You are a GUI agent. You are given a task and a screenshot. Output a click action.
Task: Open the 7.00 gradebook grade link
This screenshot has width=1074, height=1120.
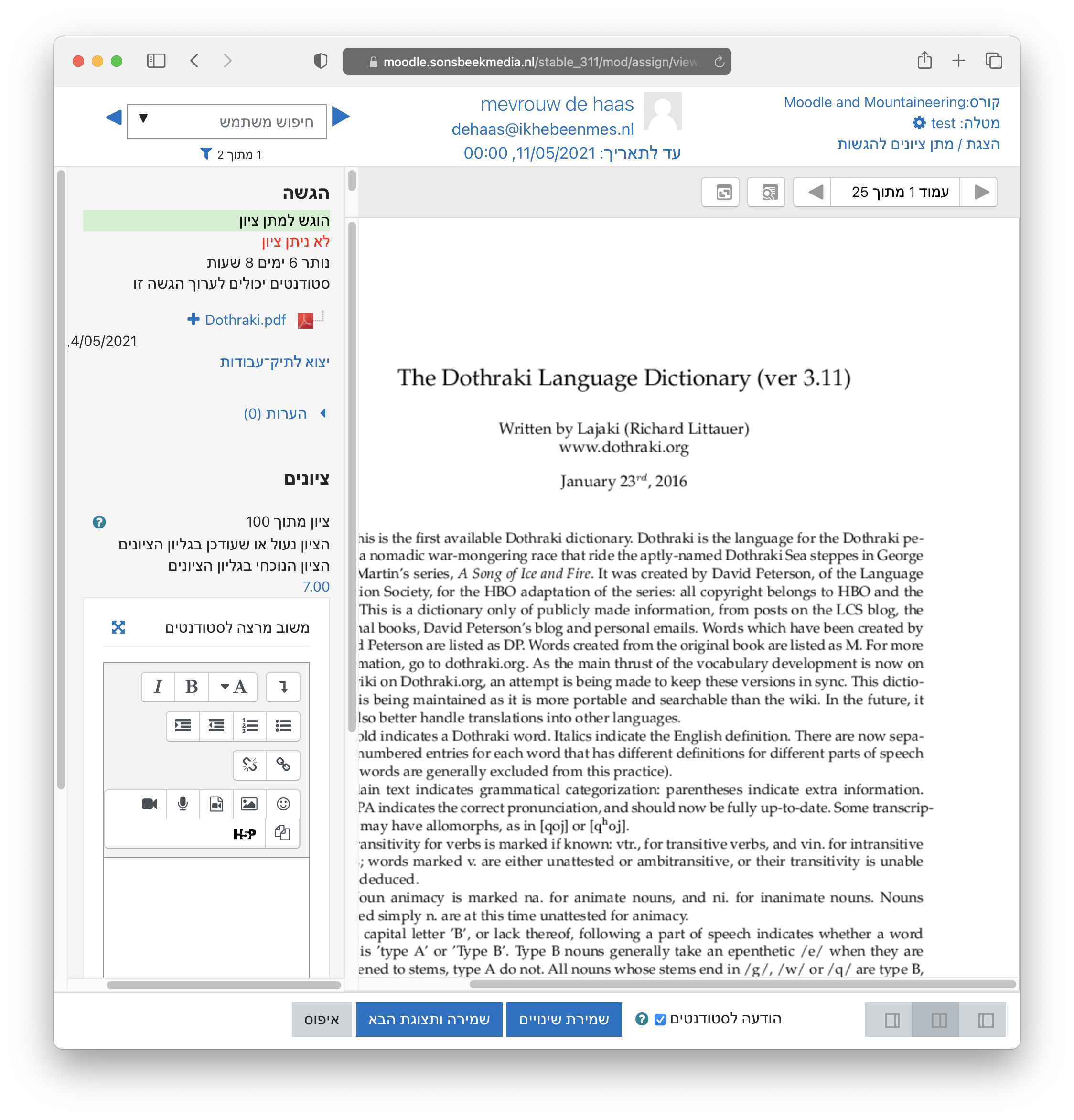[316, 586]
